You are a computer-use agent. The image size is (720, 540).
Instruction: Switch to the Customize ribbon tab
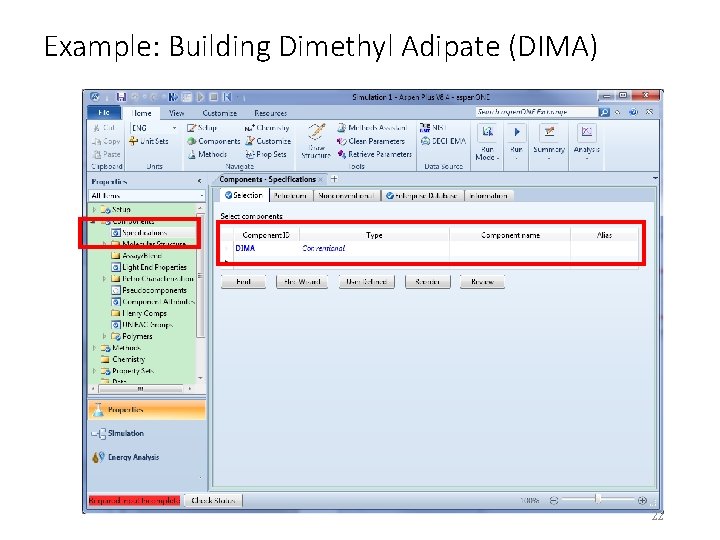[219, 112]
